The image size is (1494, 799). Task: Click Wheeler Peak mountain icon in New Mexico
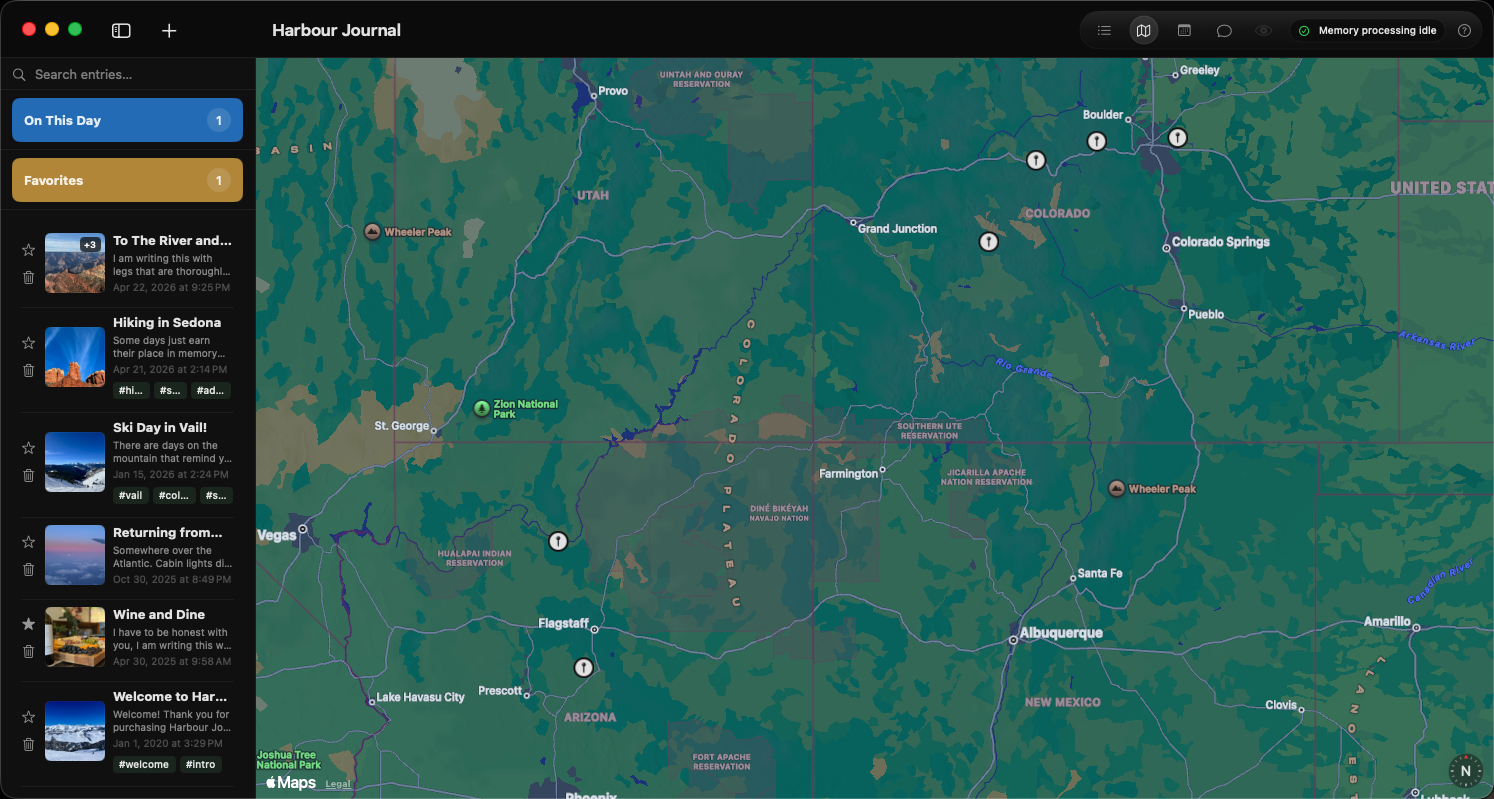(x=1117, y=489)
